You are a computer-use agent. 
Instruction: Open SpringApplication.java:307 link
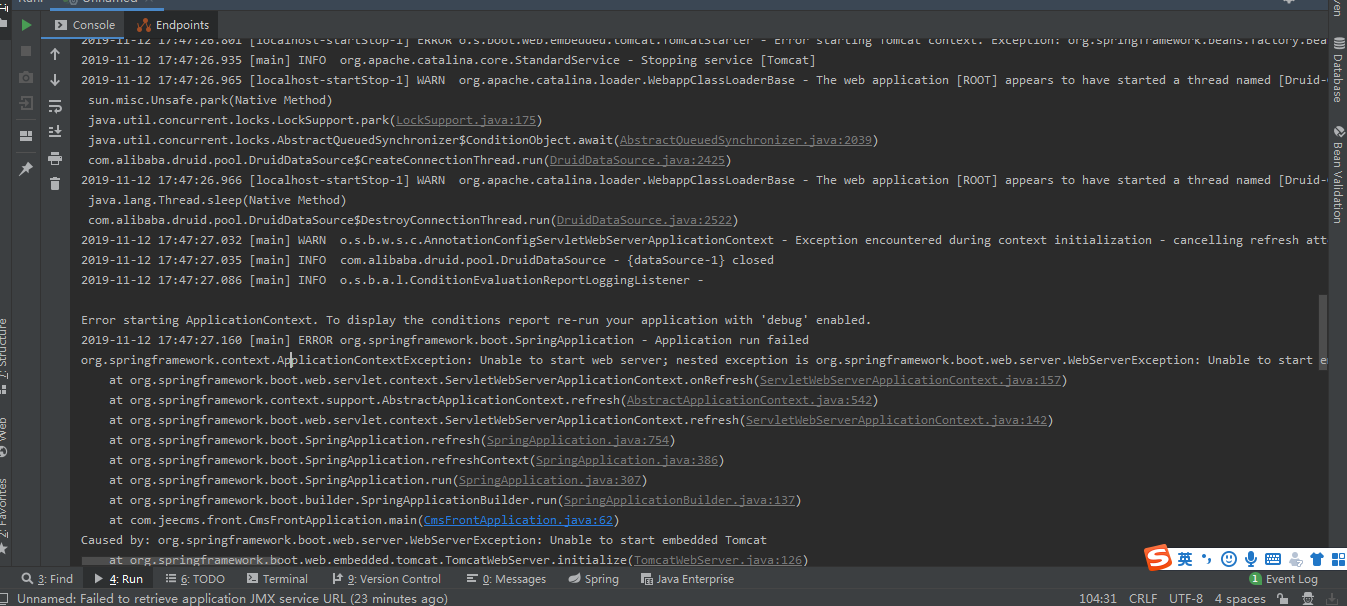tap(549, 480)
